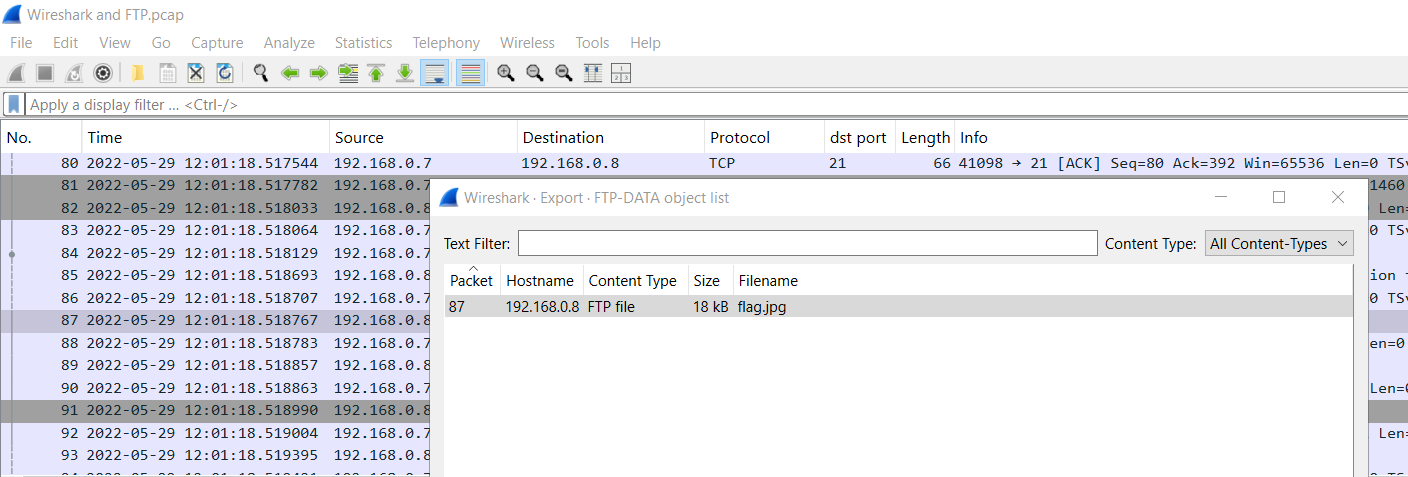Image resolution: width=1408 pixels, height=477 pixels.
Task: Open the Capture menu
Action: click(x=217, y=43)
